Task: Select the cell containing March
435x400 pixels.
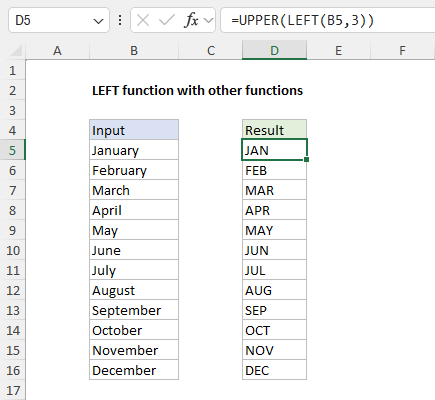Action: coord(134,190)
